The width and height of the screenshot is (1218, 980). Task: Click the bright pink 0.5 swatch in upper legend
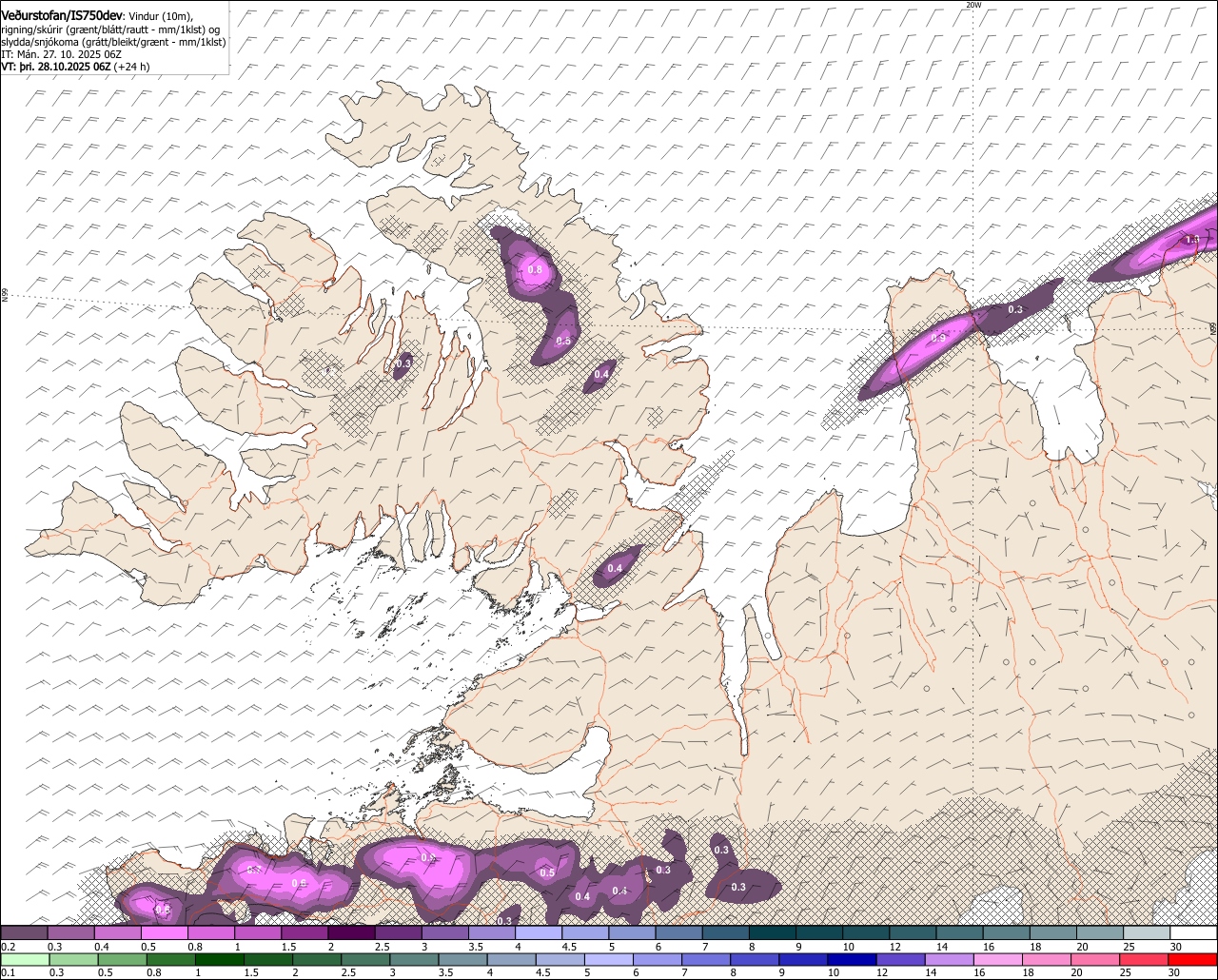[x=164, y=933]
